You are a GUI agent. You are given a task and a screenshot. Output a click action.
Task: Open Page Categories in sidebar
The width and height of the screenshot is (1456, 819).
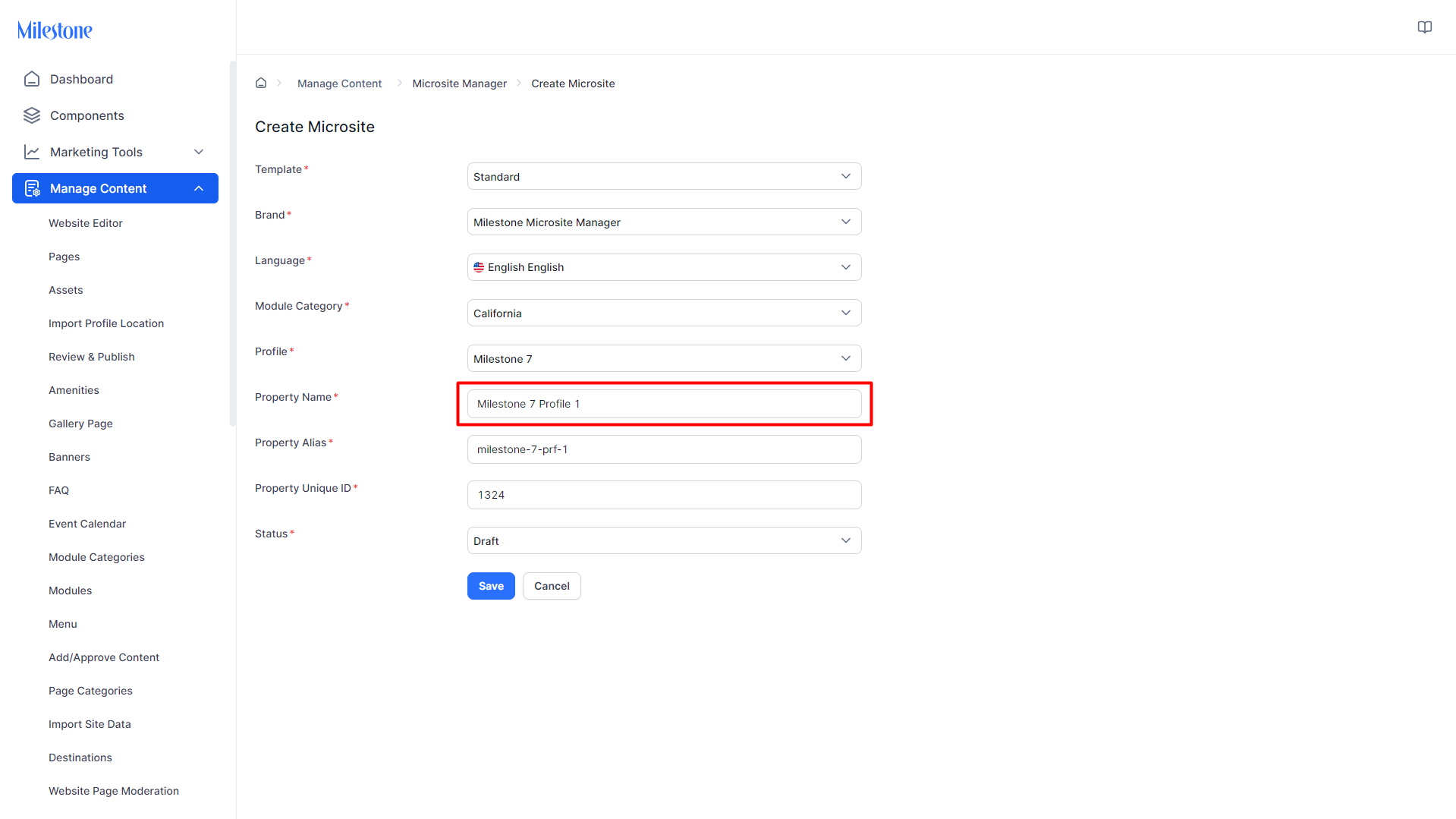tap(90, 691)
